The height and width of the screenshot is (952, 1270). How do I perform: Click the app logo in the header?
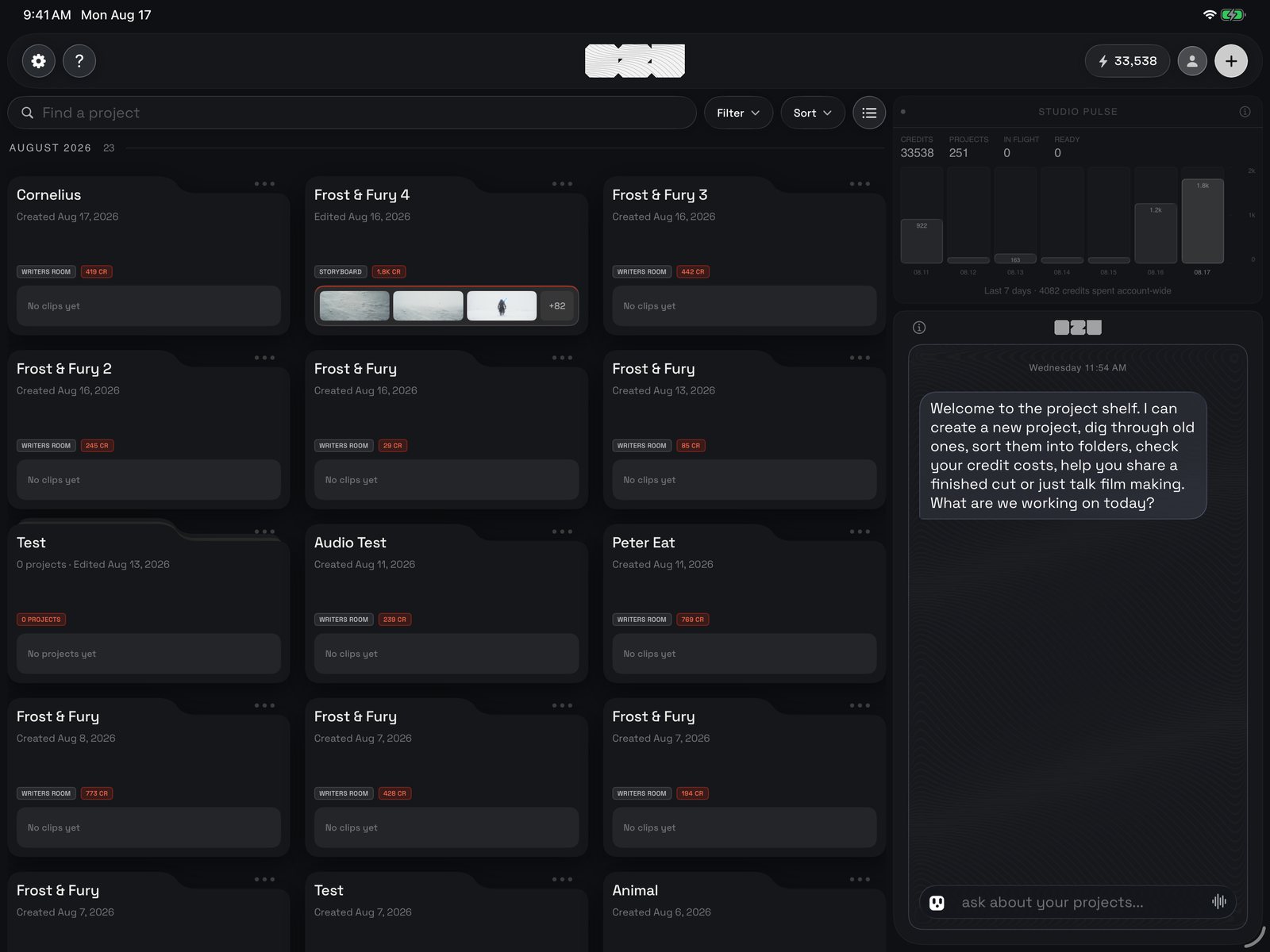tap(635, 61)
